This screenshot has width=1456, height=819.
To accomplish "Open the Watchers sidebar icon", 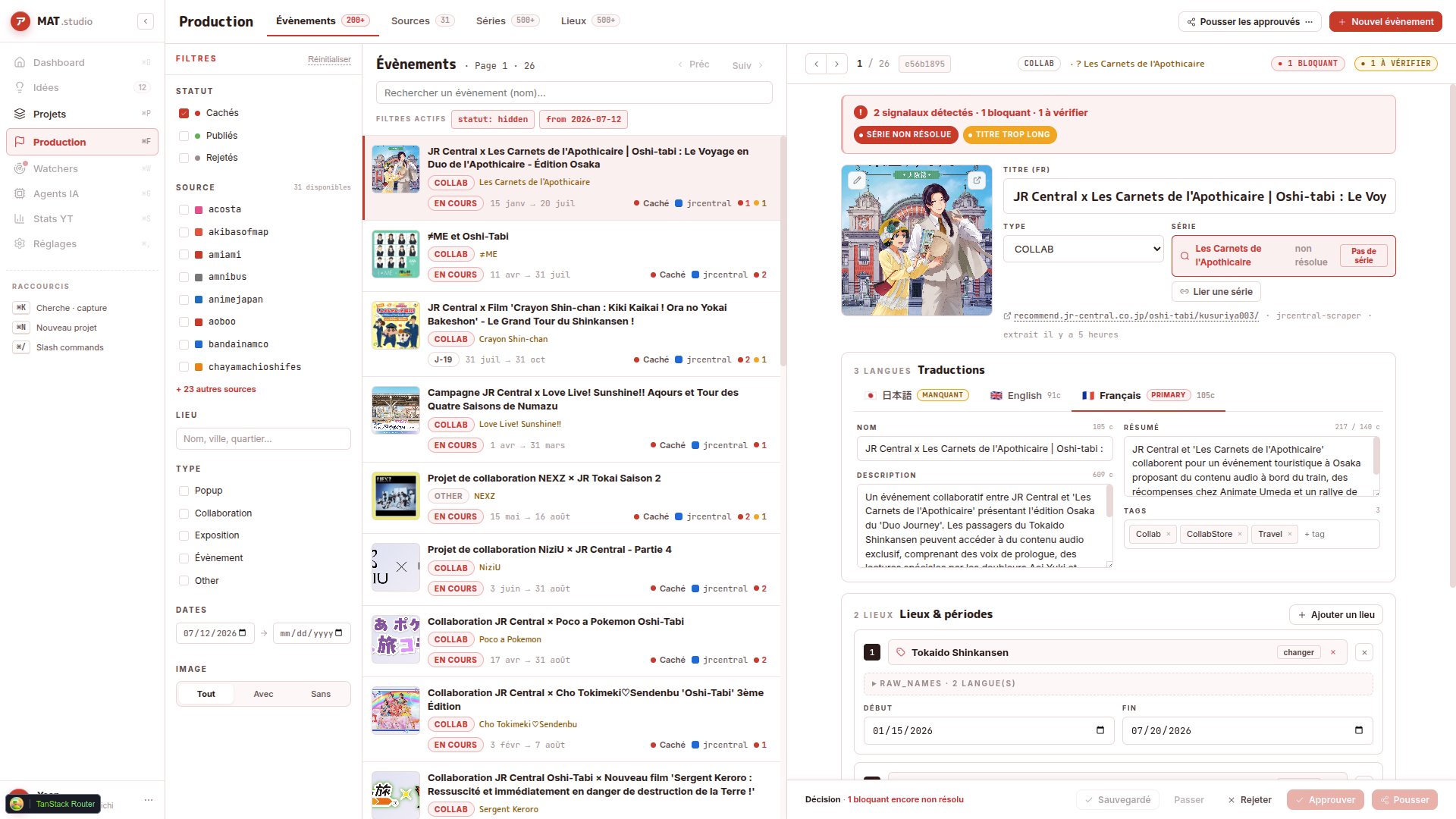I will pyautogui.click(x=20, y=168).
